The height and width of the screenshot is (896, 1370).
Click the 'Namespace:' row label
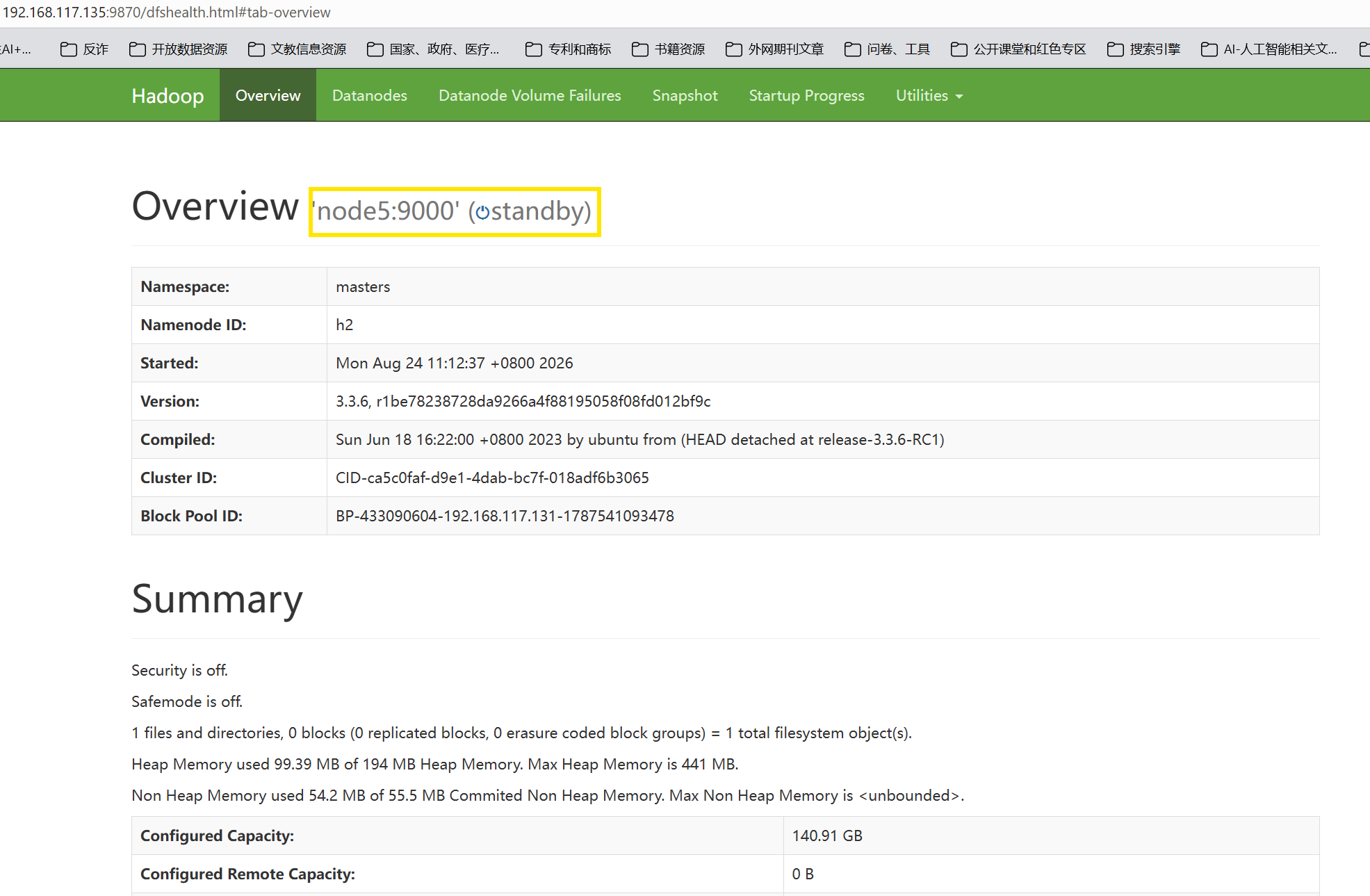[185, 286]
